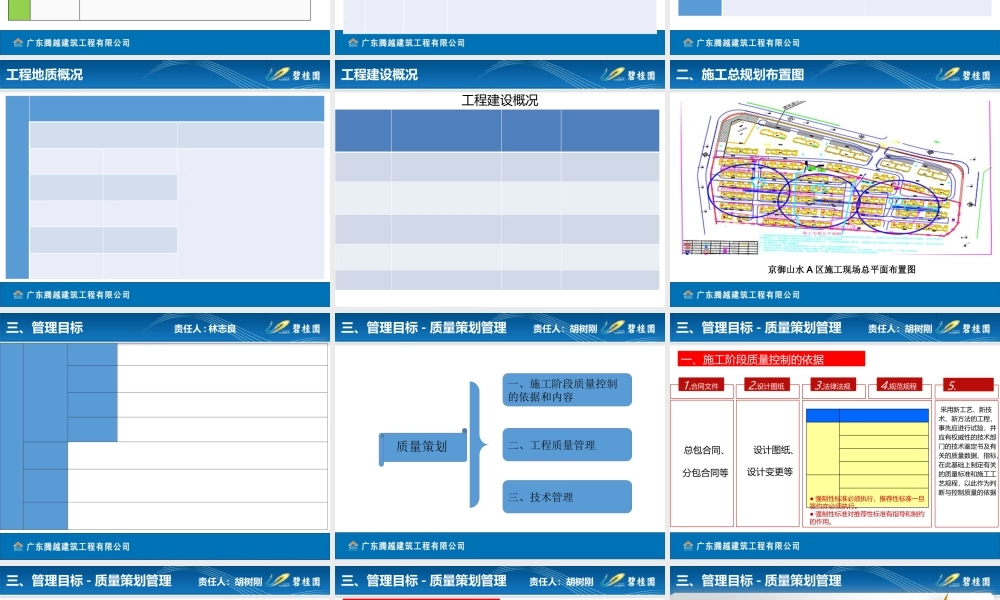Click the 二、施工总规划布置图 header title text

coord(740,75)
